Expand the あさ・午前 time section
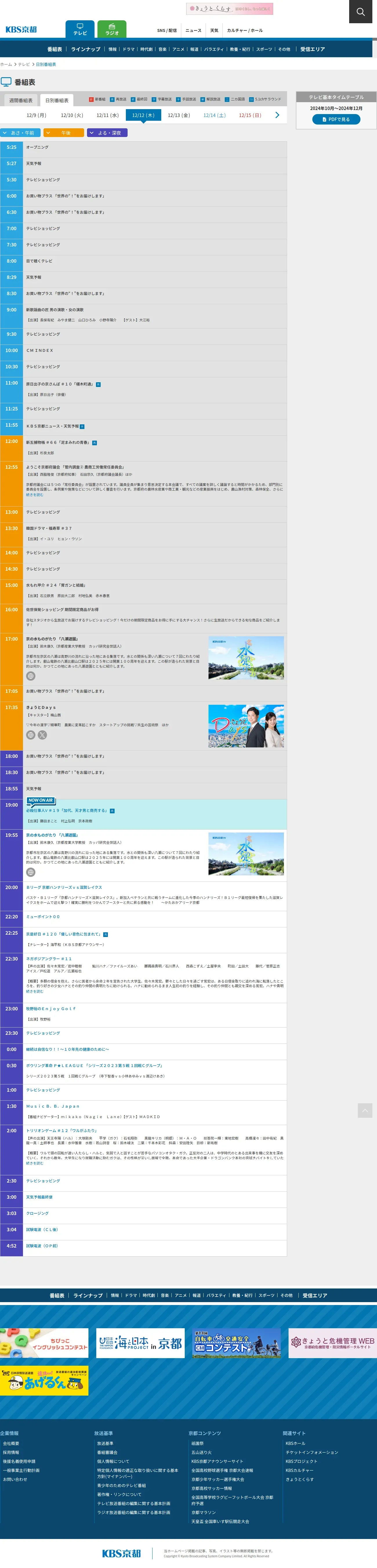This screenshot has width=377, height=1568. (20, 133)
